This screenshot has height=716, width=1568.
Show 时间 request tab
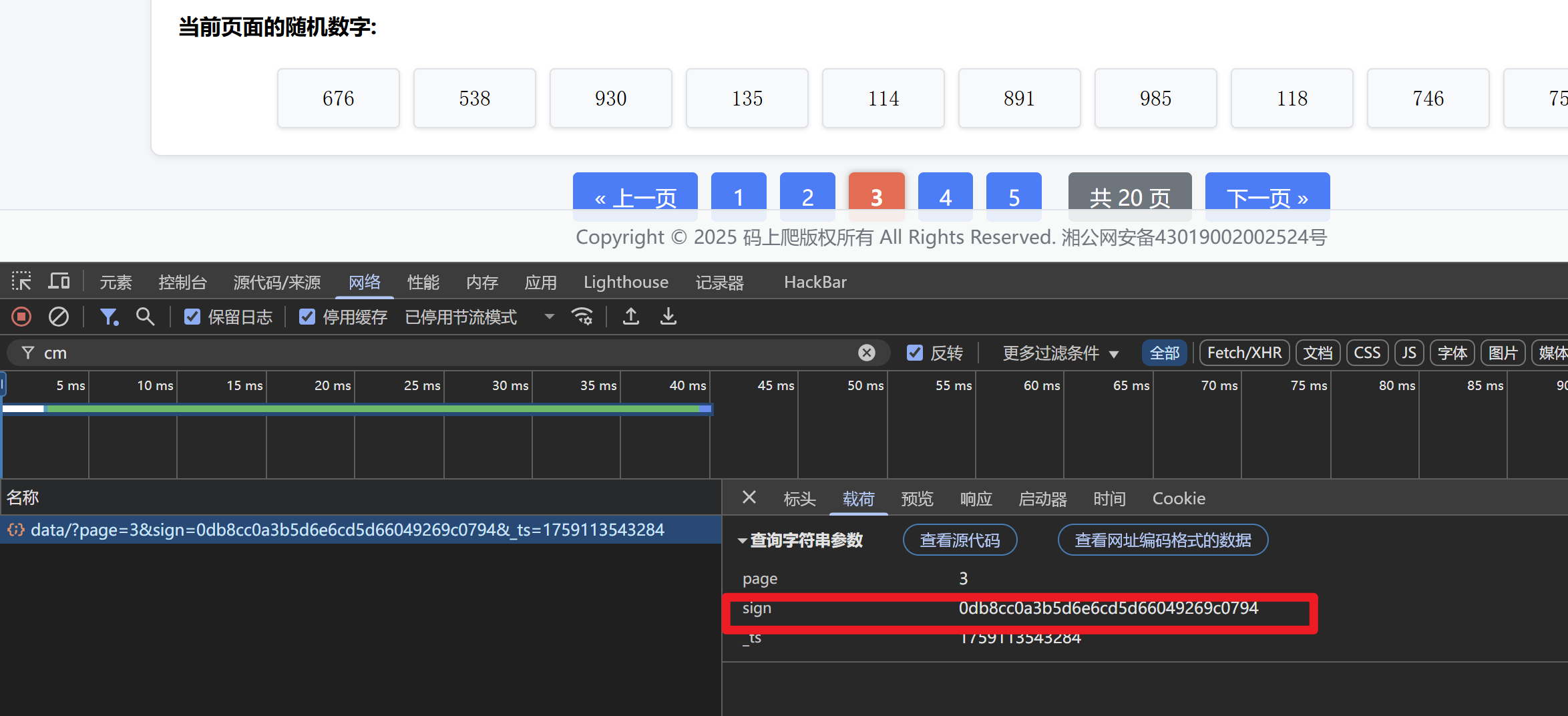(1110, 498)
